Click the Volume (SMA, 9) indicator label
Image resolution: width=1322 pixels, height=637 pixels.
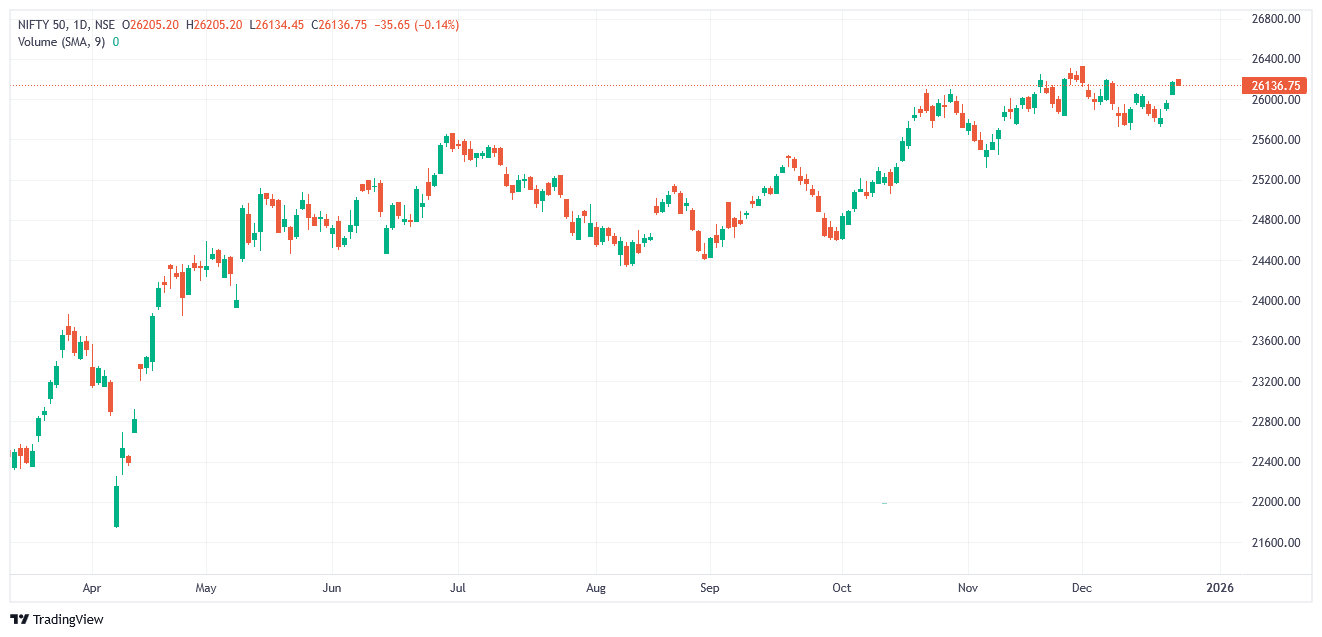pos(62,42)
